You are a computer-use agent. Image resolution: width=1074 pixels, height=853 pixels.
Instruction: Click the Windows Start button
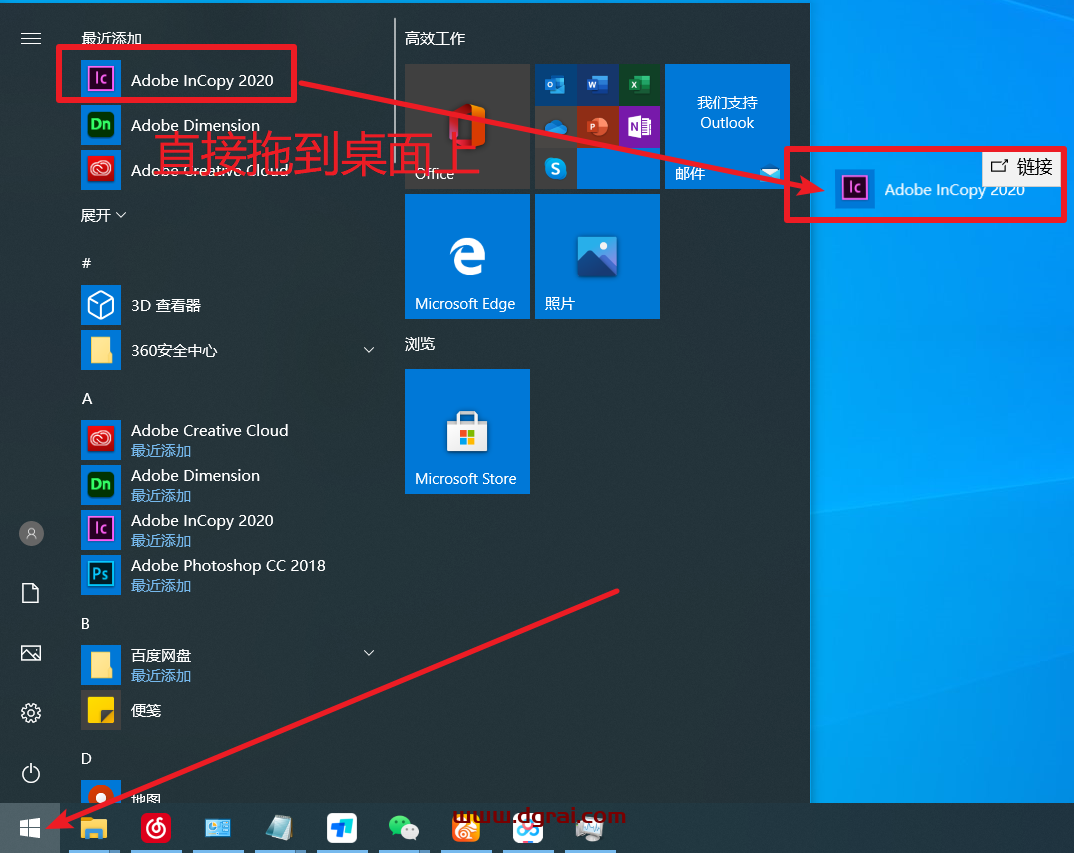tap(29, 828)
